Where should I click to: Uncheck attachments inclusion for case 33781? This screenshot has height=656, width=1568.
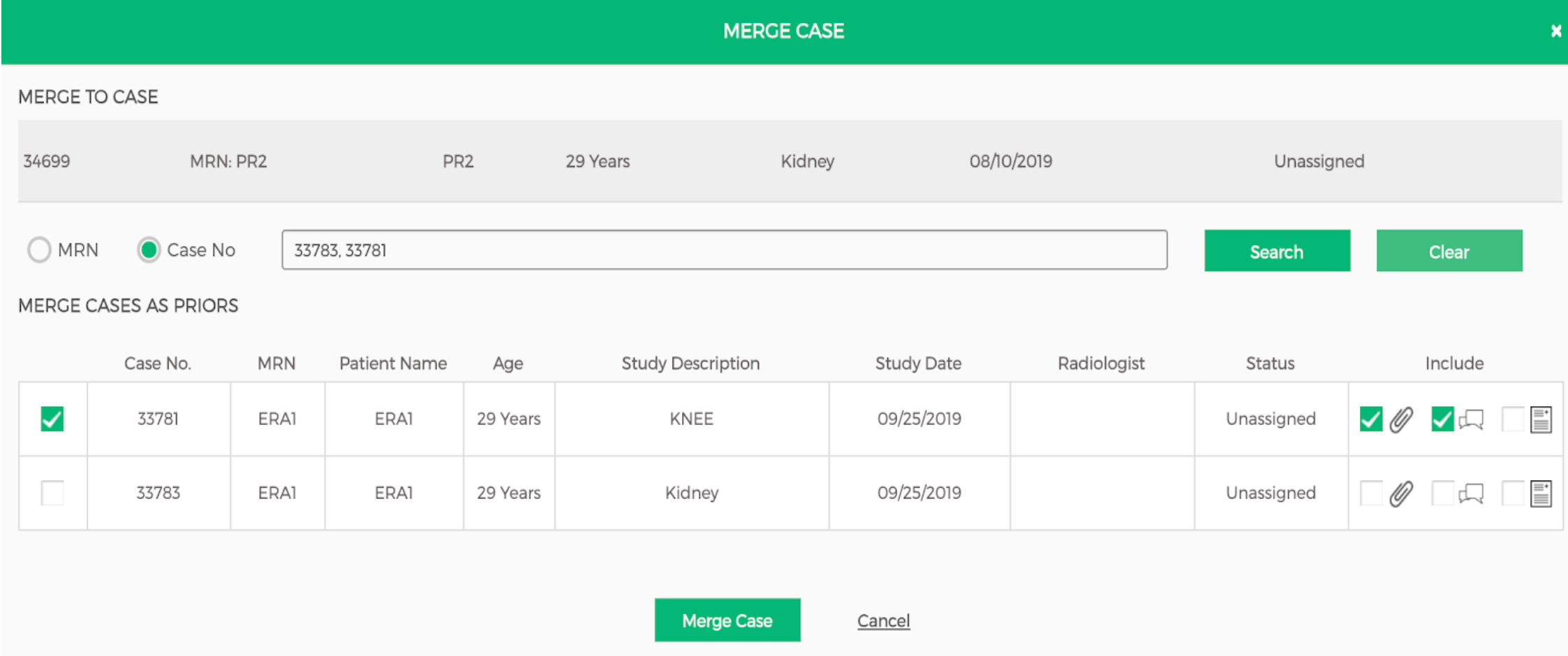point(1372,419)
